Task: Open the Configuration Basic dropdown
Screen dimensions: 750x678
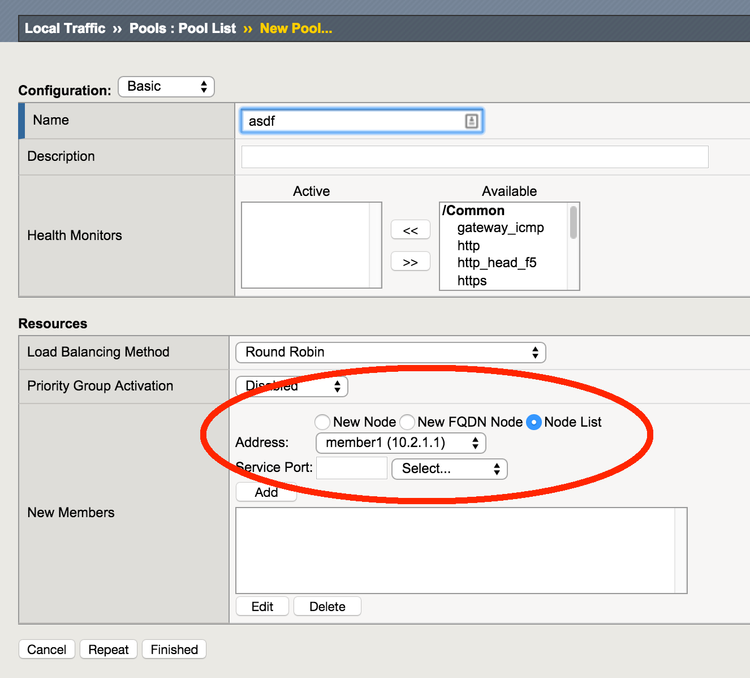Action: 166,87
